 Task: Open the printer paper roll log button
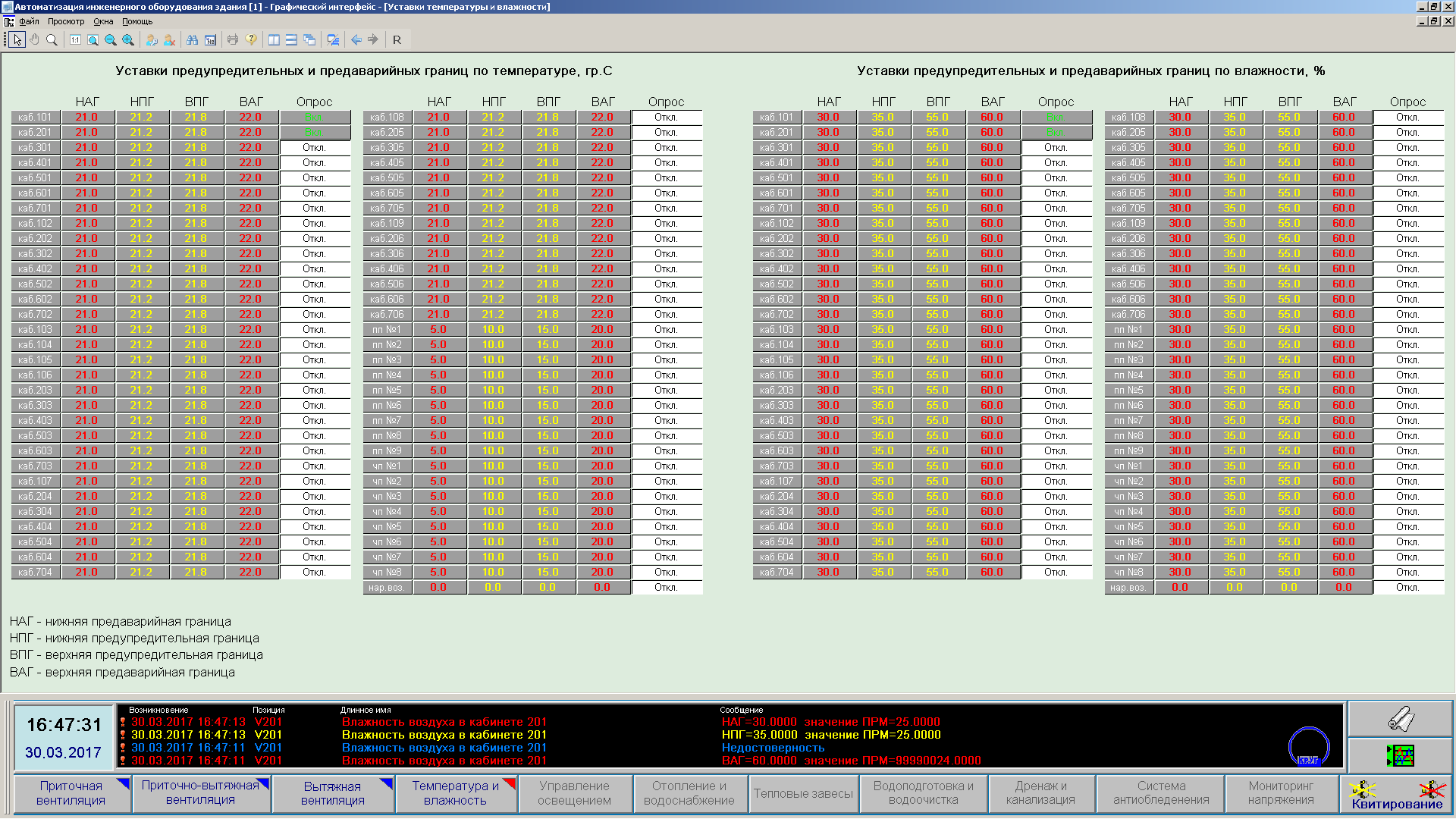tap(1400, 719)
